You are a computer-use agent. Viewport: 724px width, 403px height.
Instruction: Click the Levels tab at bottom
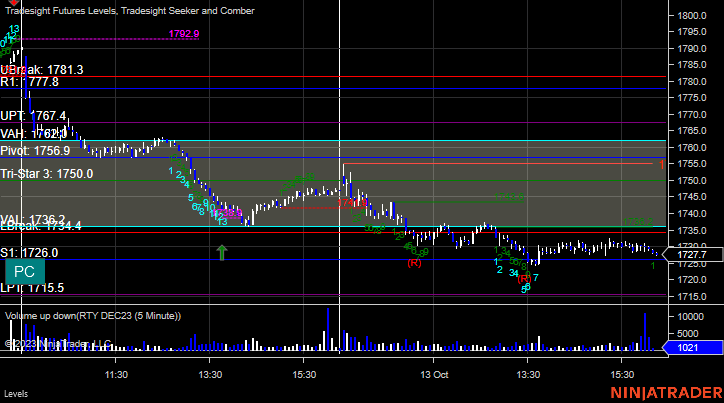click(16, 394)
